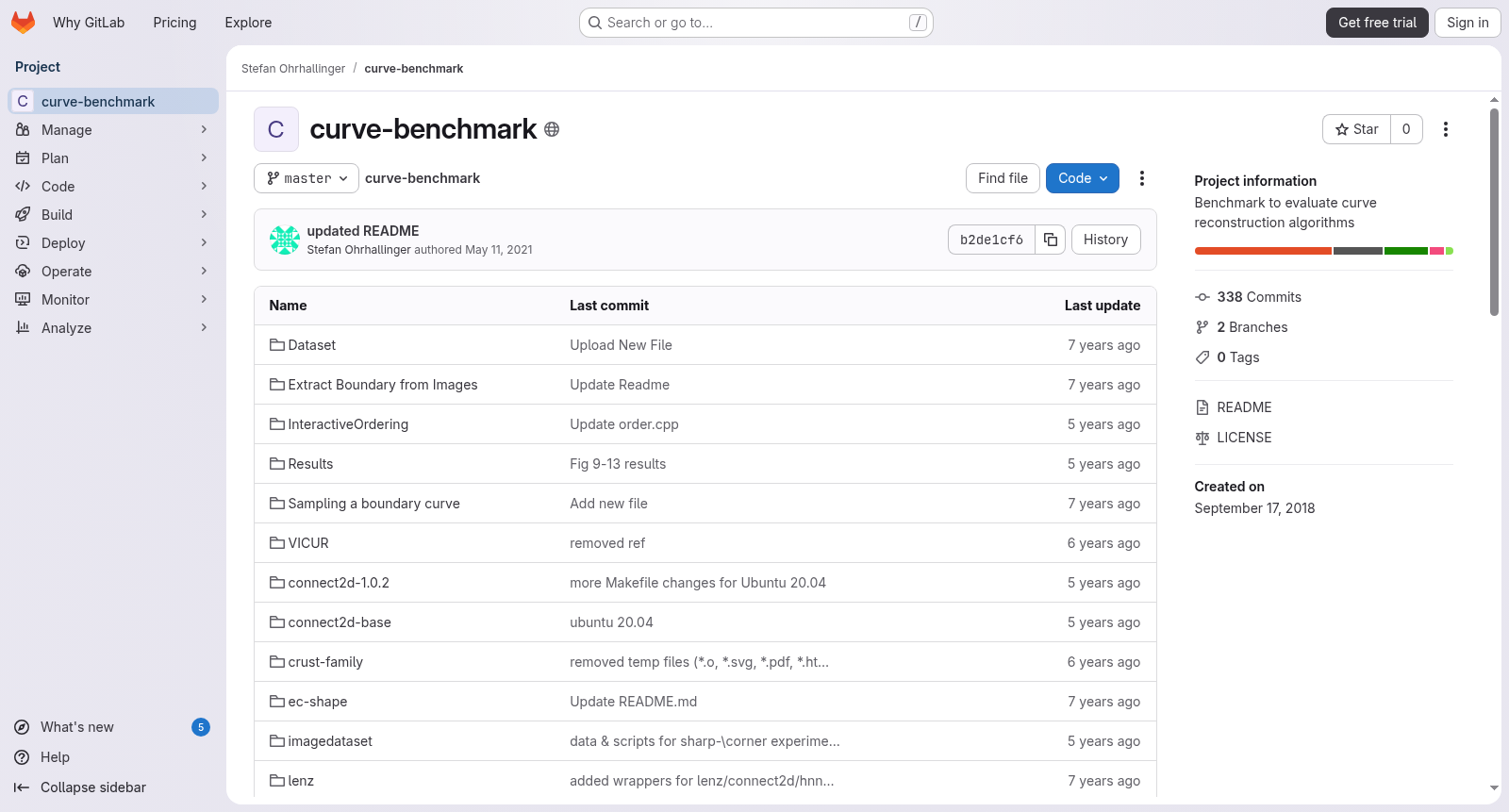1509x812 pixels.
Task: Select curve-benchmark in the sidebar
Action: point(113,101)
